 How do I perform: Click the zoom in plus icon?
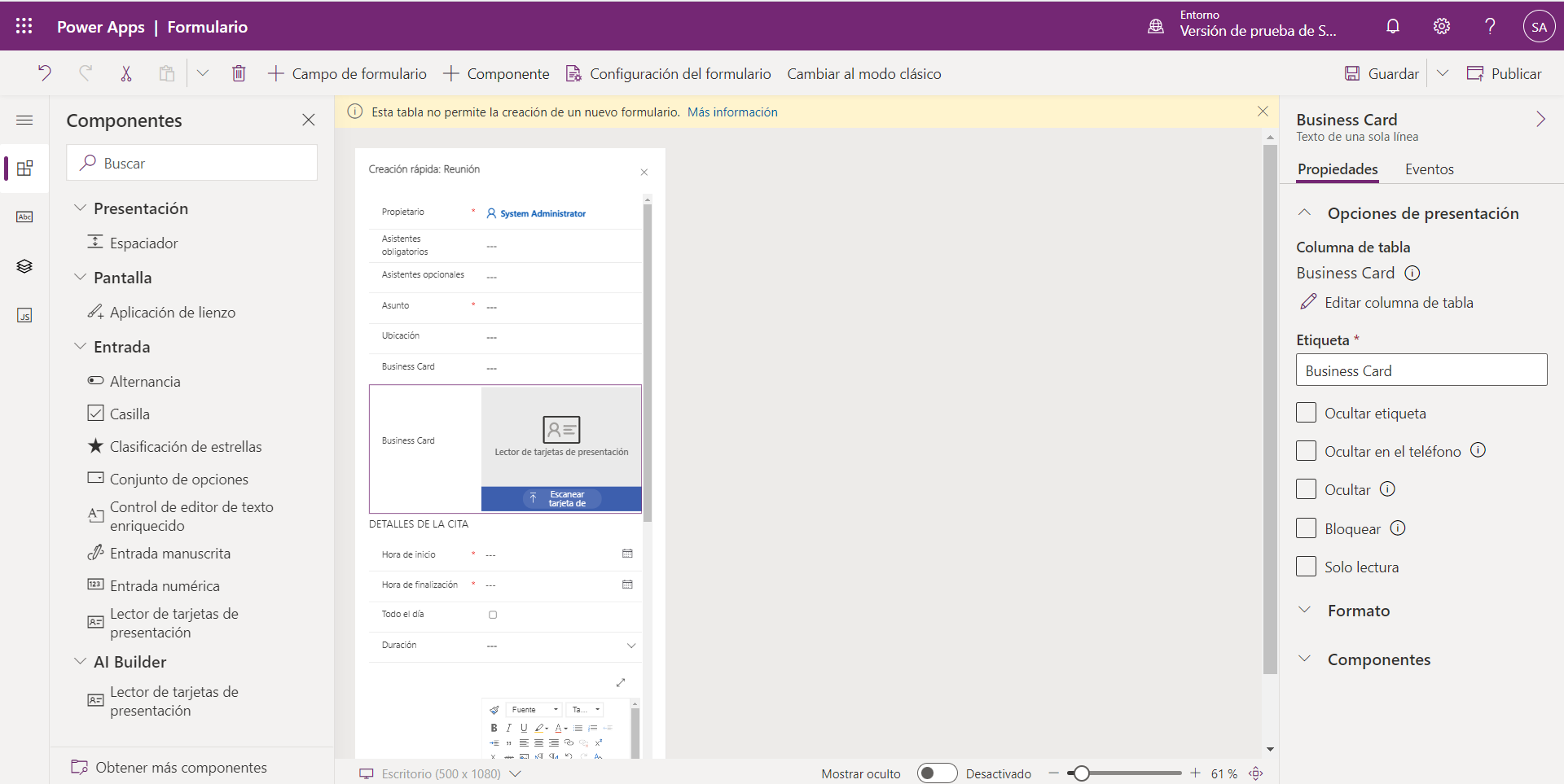tap(1195, 773)
